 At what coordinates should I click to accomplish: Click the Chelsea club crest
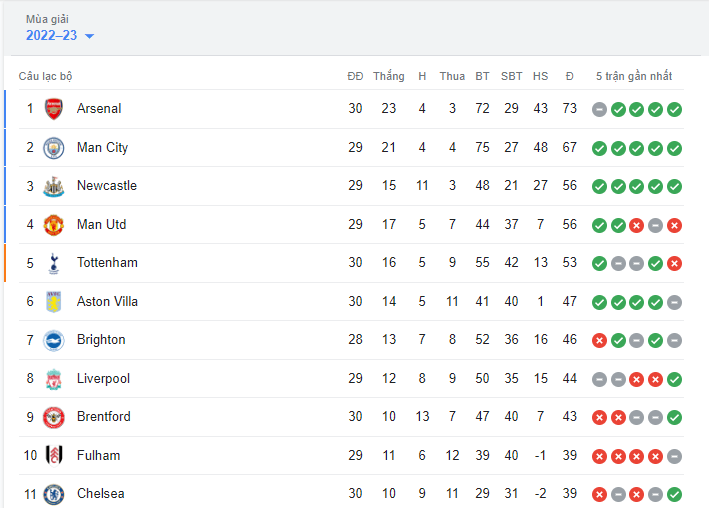[53, 494]
